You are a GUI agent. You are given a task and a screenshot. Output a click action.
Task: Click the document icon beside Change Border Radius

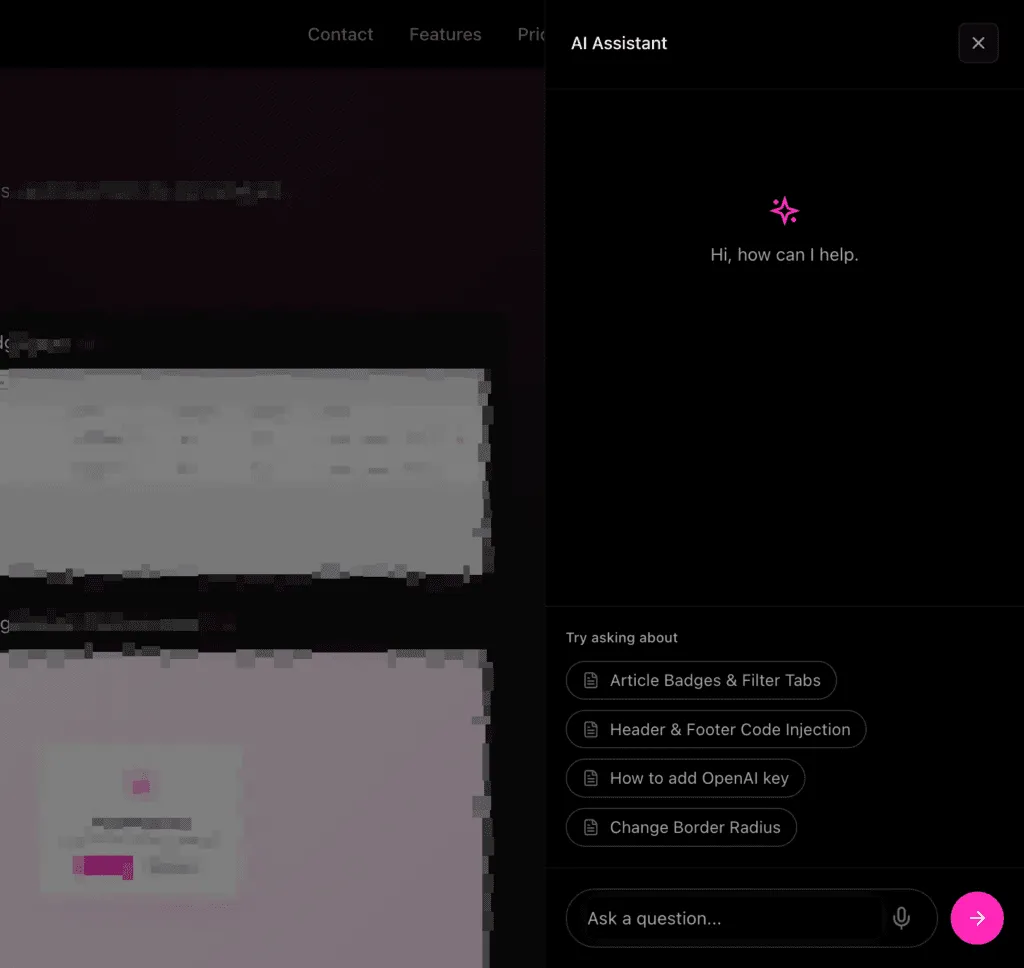[x=590, y=827]
